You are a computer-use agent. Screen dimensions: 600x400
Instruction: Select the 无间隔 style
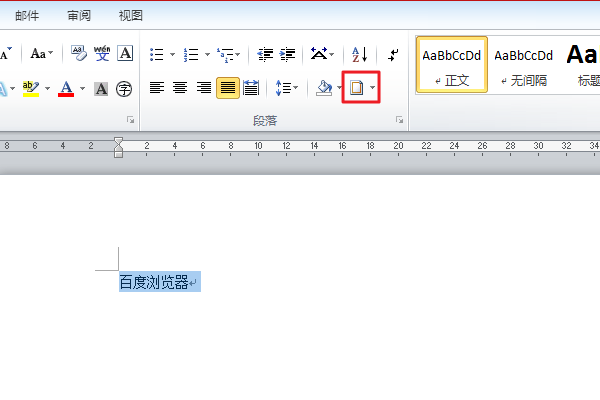point(524,65)
